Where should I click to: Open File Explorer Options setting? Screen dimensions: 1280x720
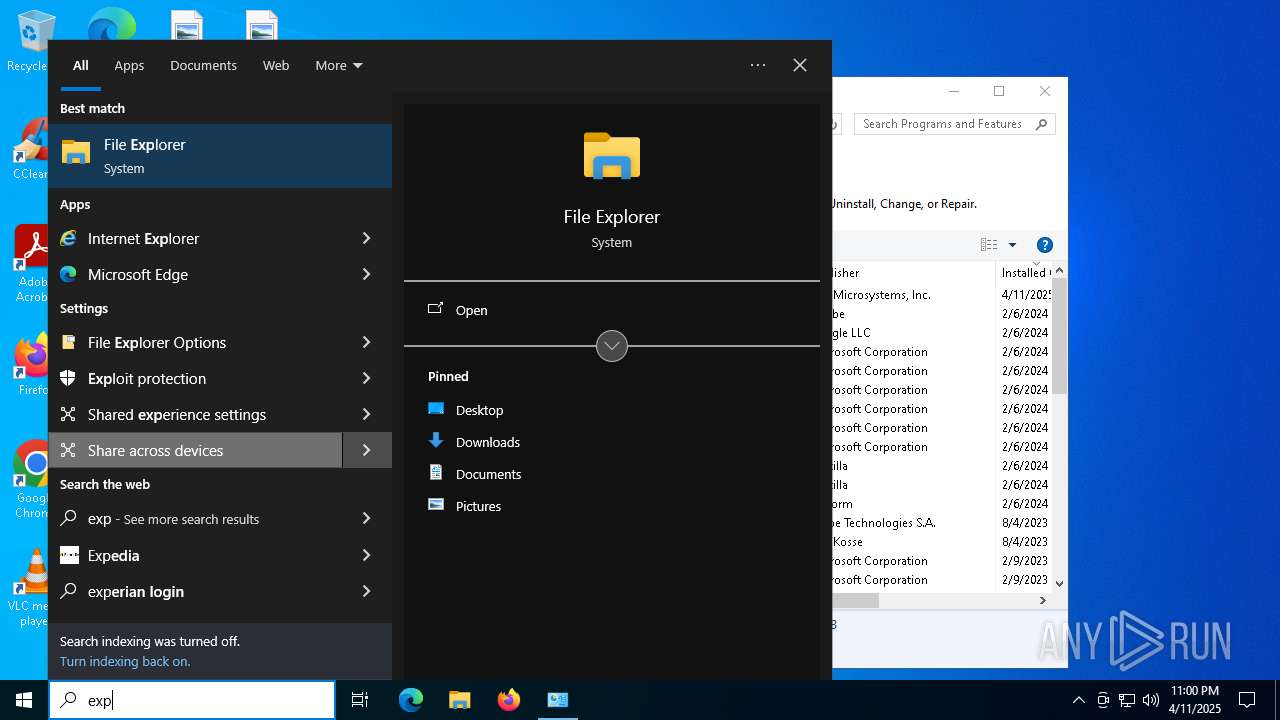coord(196,342)
